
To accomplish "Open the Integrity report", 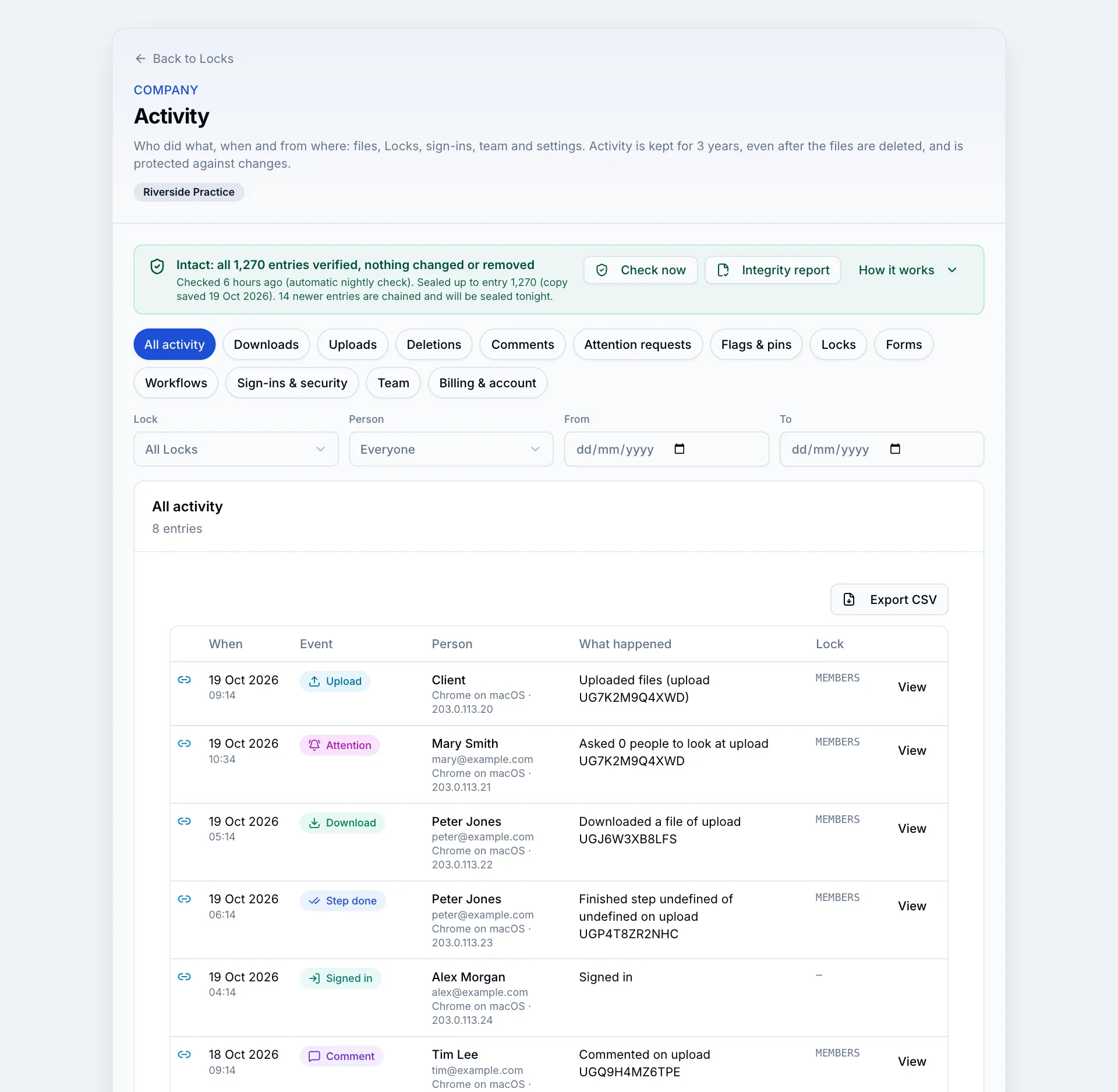I will pos(773,270).
